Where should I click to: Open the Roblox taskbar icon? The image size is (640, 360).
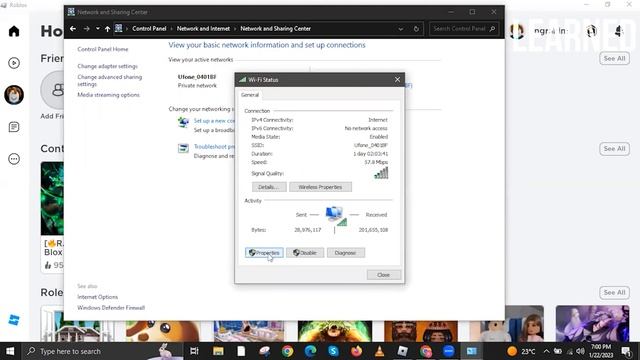402,351
